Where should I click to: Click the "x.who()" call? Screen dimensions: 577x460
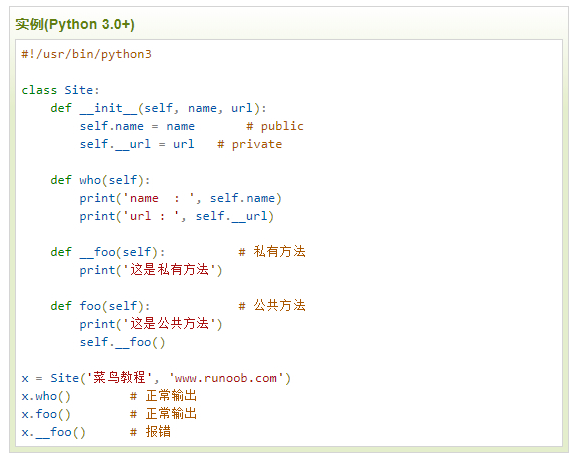tap(46, 396)
